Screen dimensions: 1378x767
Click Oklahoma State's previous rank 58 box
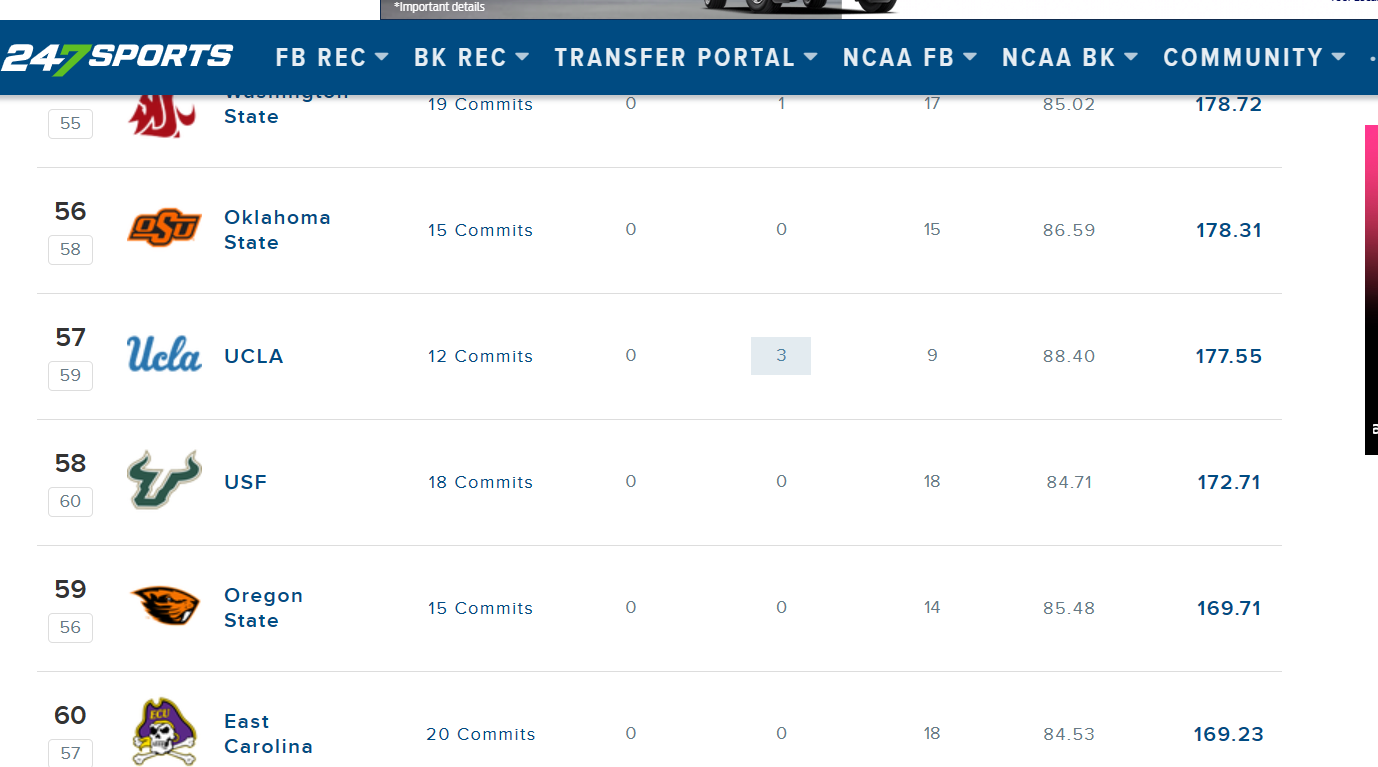(x=70, y=250)
